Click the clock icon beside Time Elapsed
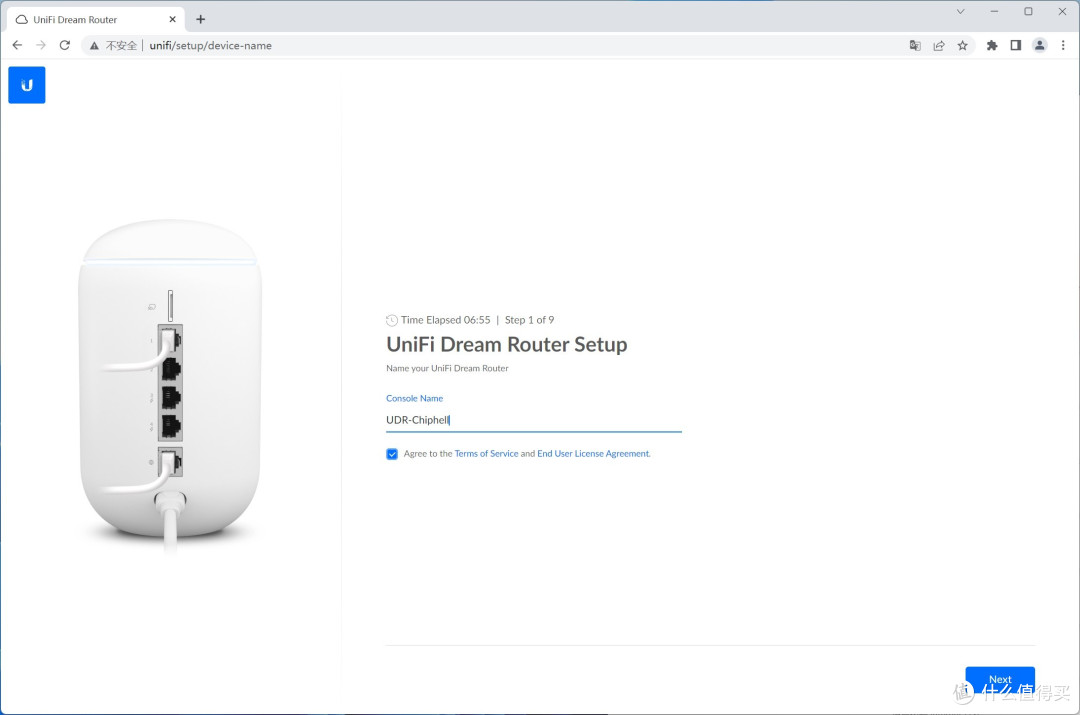 pos(391,320)
